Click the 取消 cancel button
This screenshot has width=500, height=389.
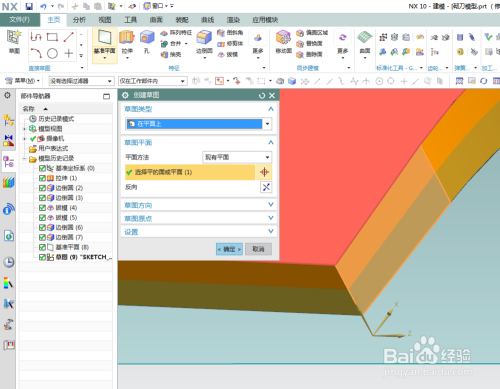click(x=258, y=249)
